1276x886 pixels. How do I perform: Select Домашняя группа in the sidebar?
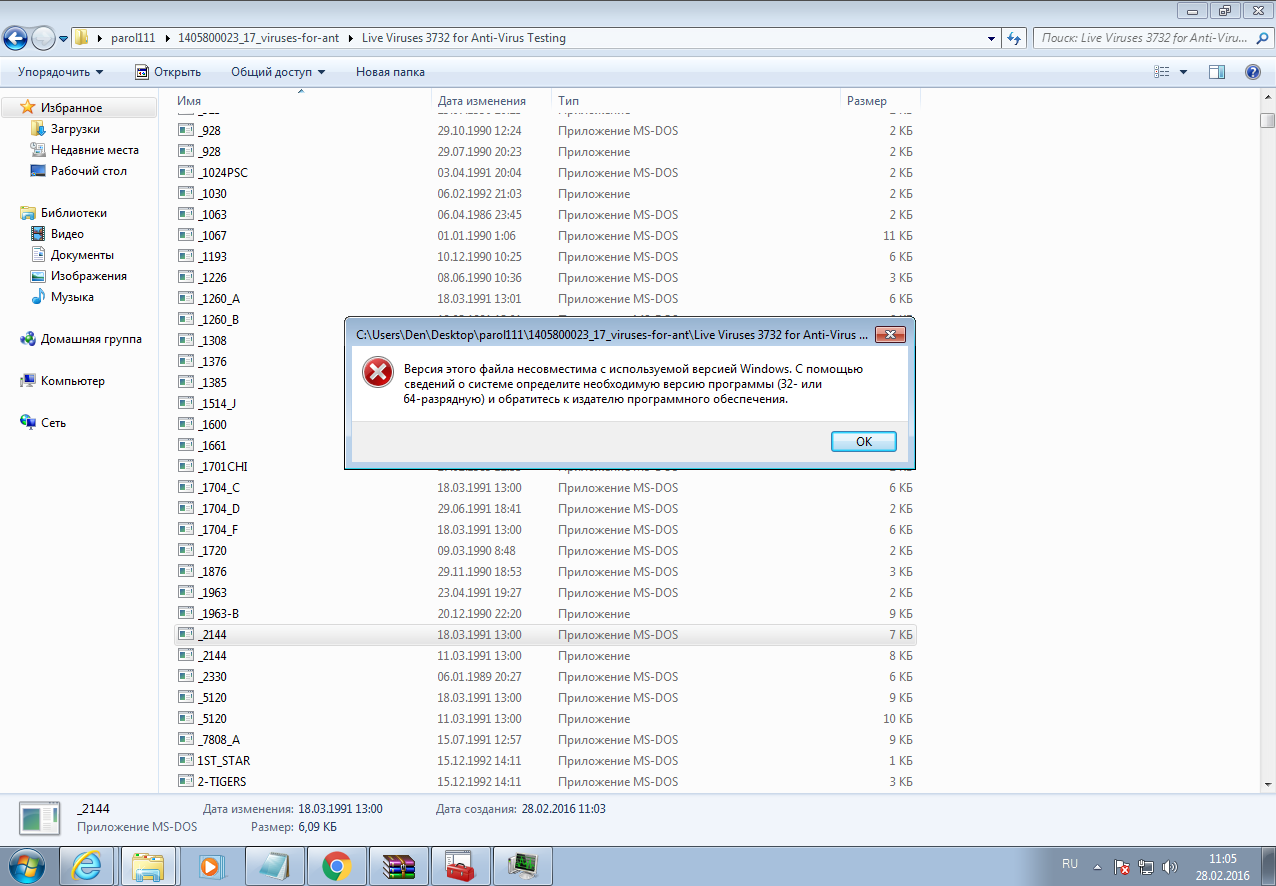(91, 339)
